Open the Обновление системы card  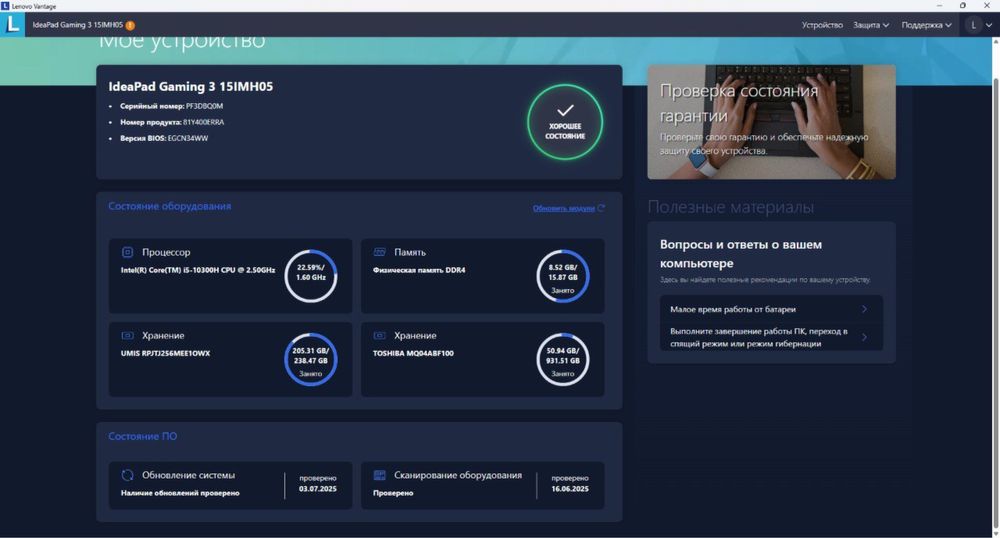pos(230,485)
